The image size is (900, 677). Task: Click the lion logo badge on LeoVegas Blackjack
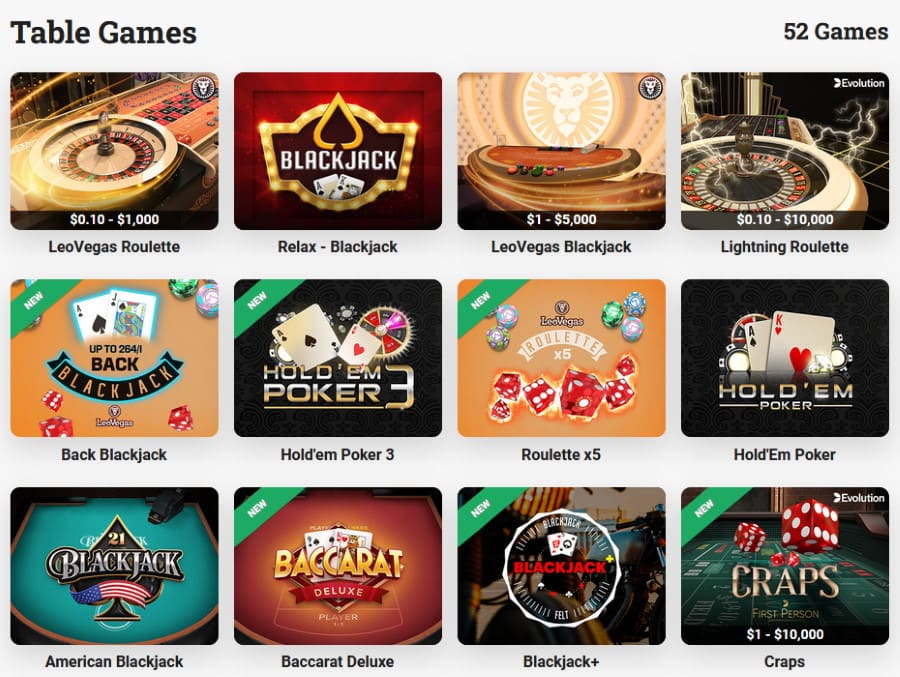[650, 88]
